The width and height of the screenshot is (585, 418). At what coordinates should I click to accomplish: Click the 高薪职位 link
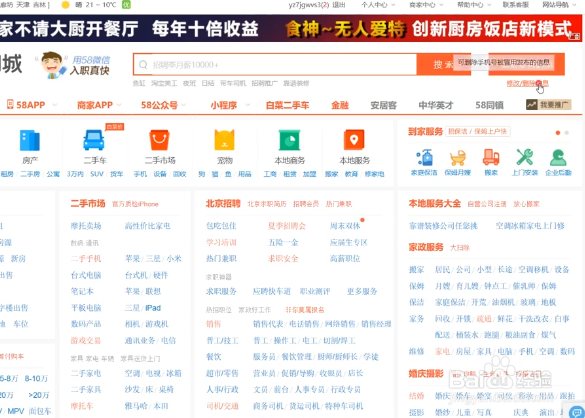pyautogui.click(x=345, y=259)
